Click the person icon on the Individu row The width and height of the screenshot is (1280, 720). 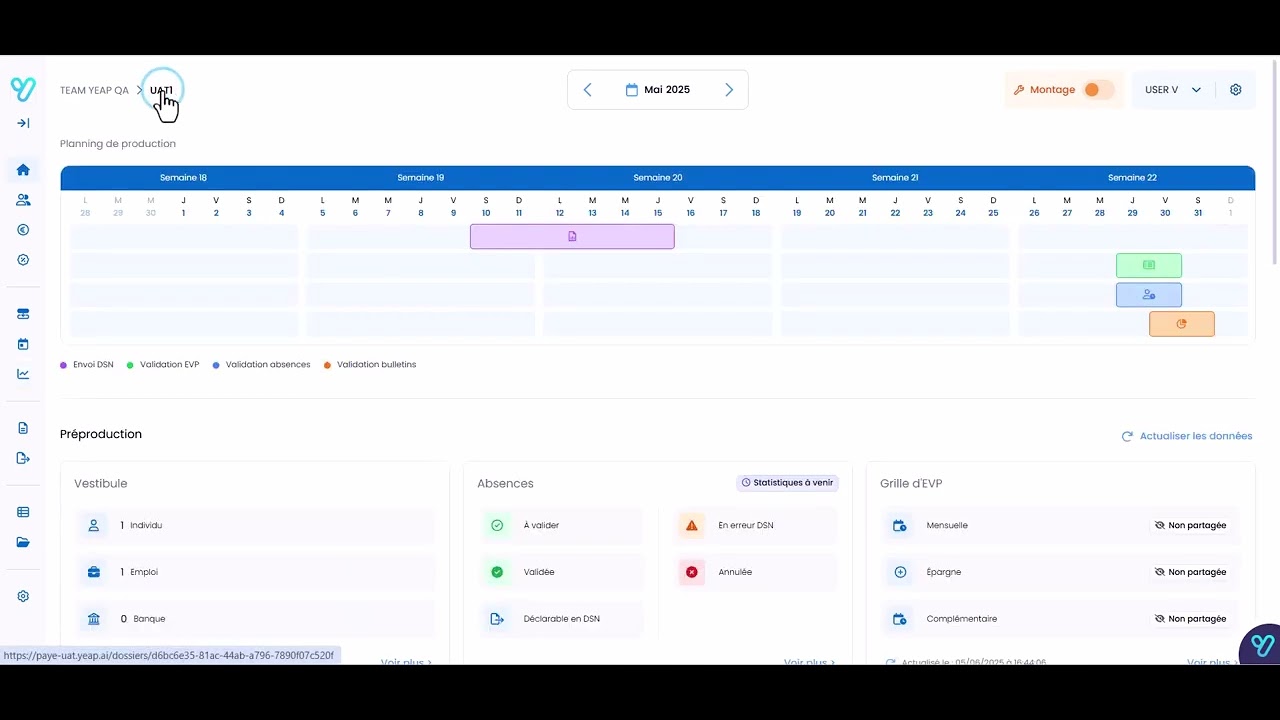pyautogui.click(x=94, y=525)
